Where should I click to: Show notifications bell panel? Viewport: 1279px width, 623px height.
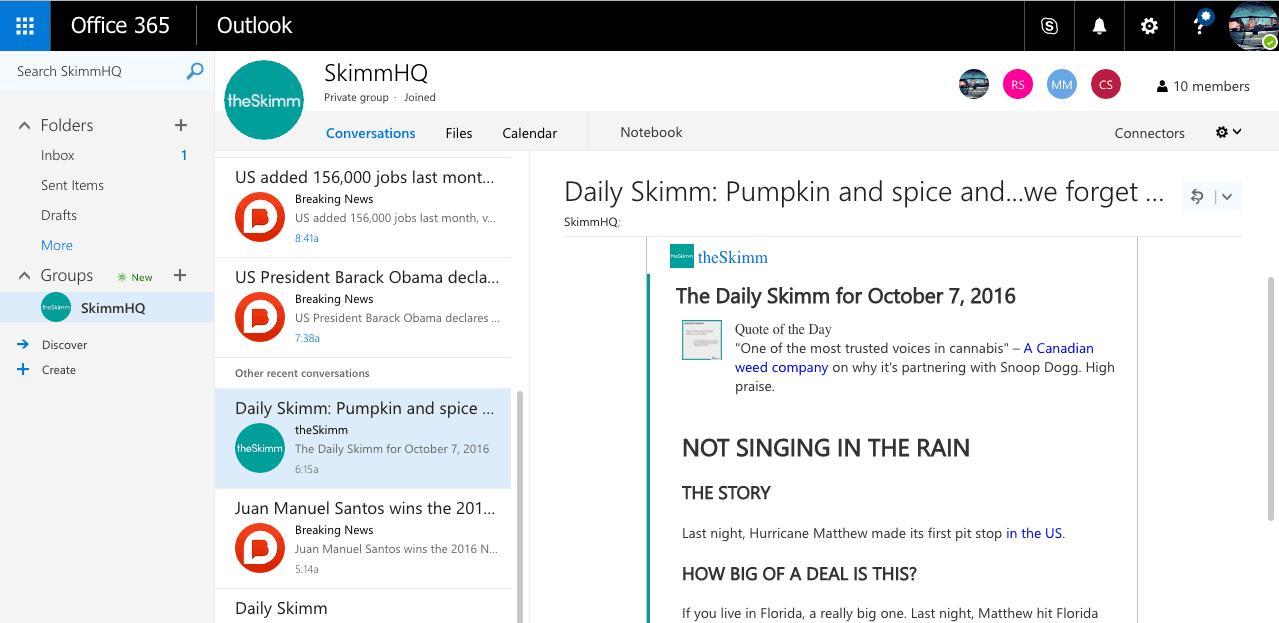click(x=1099, y=26)
